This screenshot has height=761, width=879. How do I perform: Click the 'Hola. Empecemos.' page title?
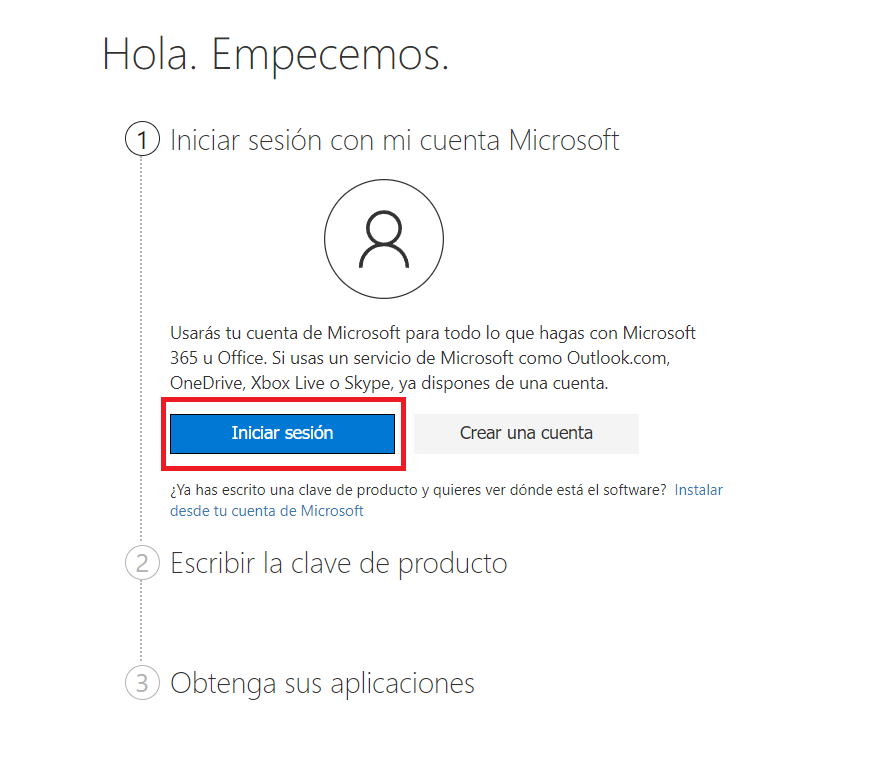tap(276, 54)
